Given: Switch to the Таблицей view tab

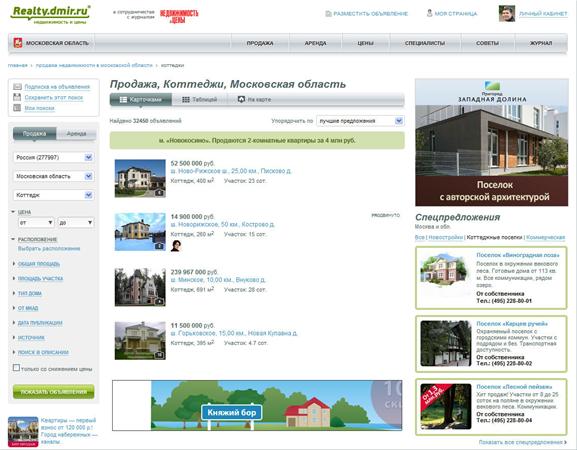Looking at the screenshot, I should point(200,99).
